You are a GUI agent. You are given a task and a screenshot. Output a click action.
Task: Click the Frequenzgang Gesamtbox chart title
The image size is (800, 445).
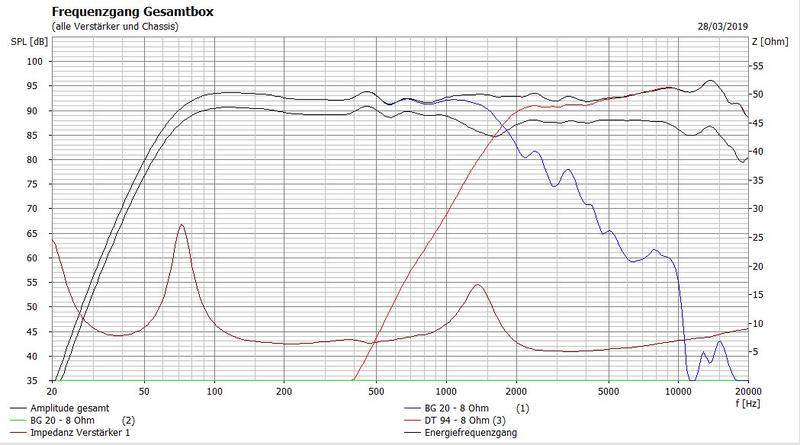pyautogui.click(x=133, y=12)
